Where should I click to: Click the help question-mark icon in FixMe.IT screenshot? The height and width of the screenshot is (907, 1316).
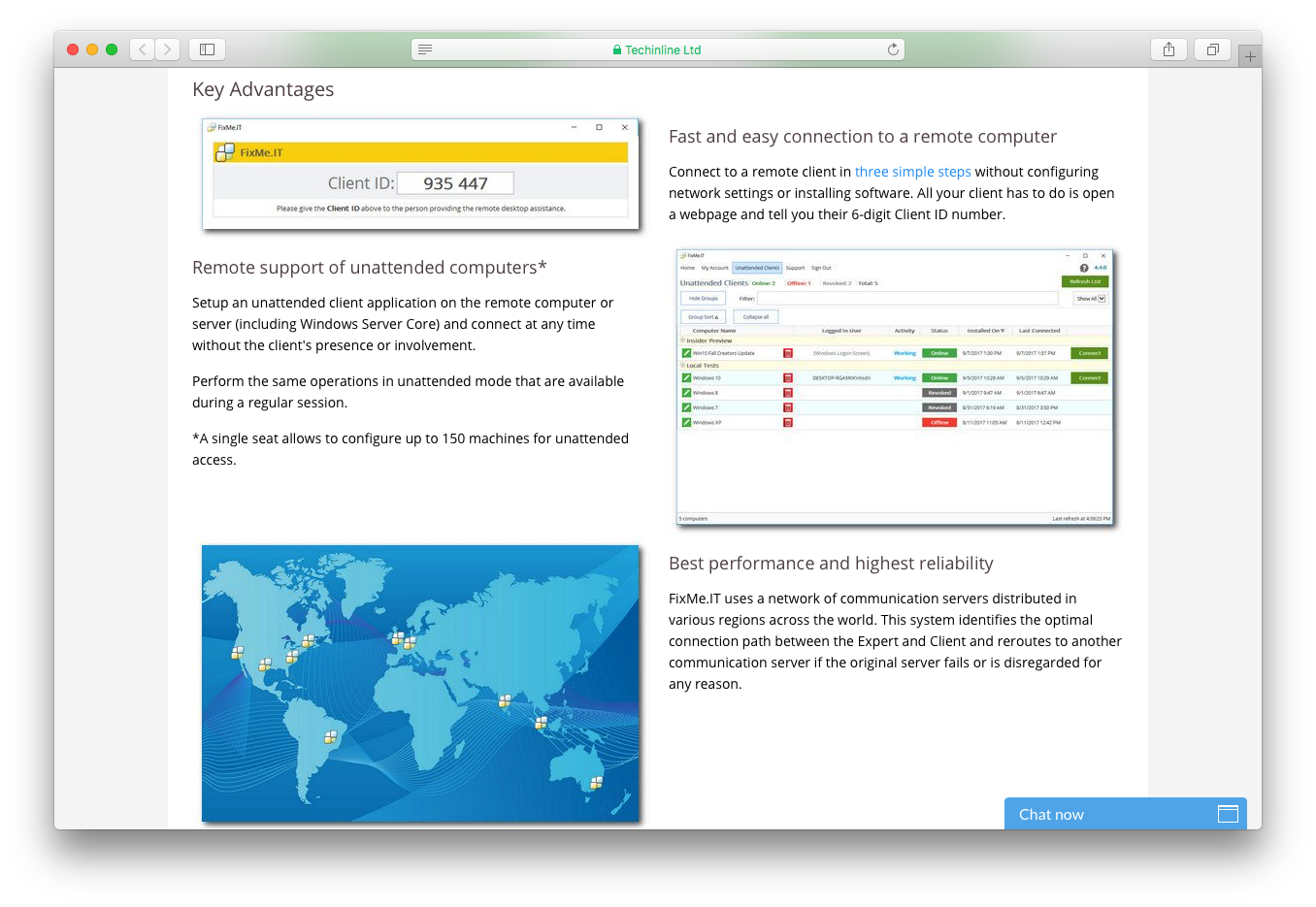pyautogui.click(x=1084, y=268)
